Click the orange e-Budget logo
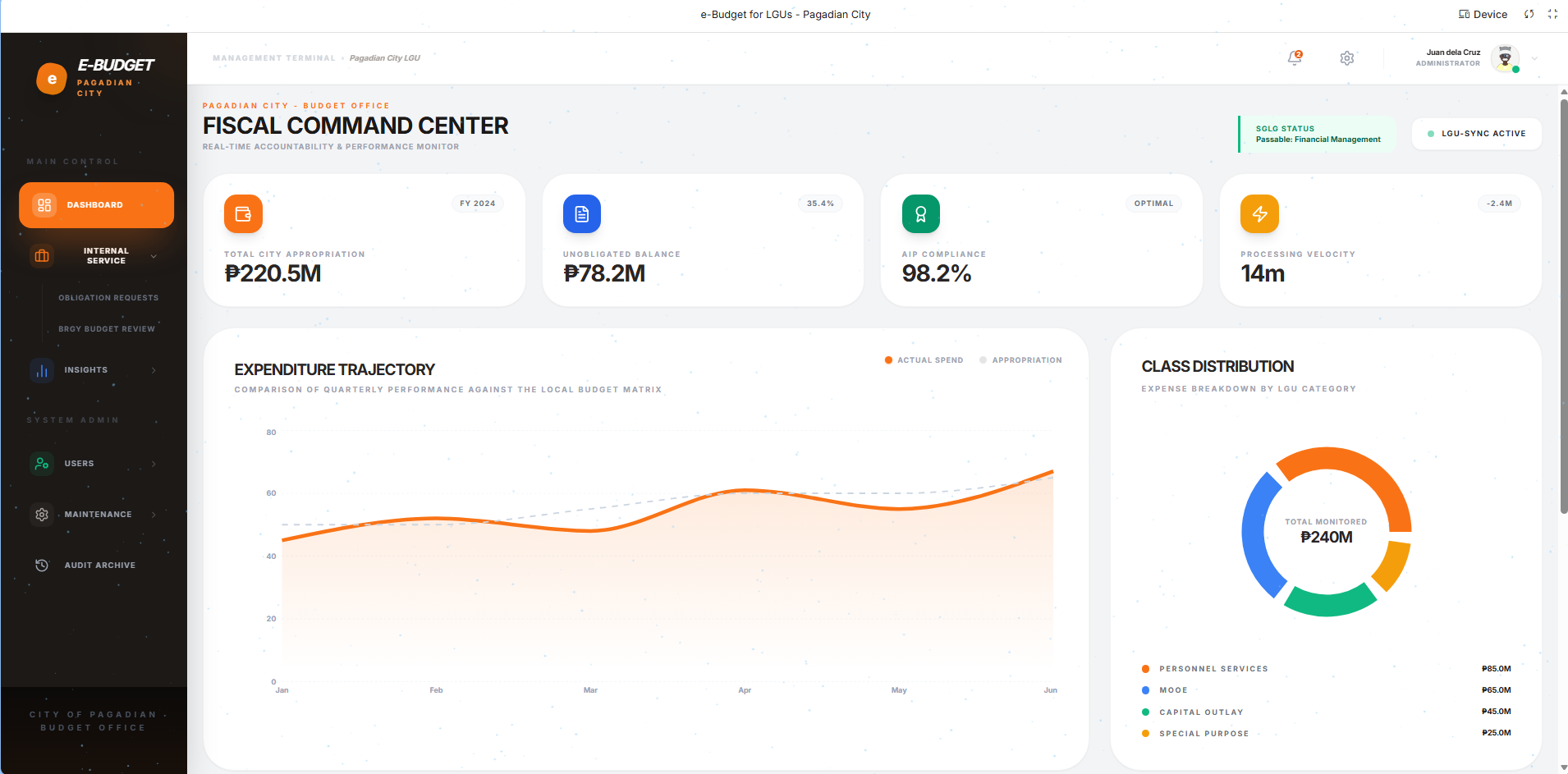 click(x=53, y=78)
